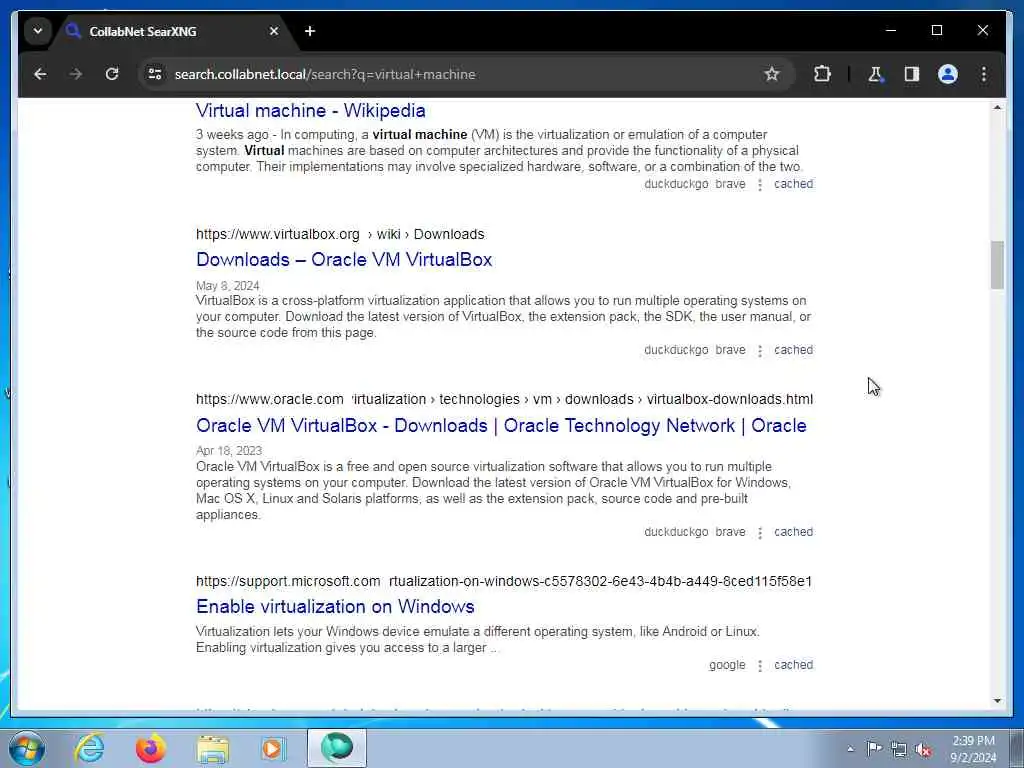
Task: Click the vertical scrollbar thumb
Action: click(997, 264)
